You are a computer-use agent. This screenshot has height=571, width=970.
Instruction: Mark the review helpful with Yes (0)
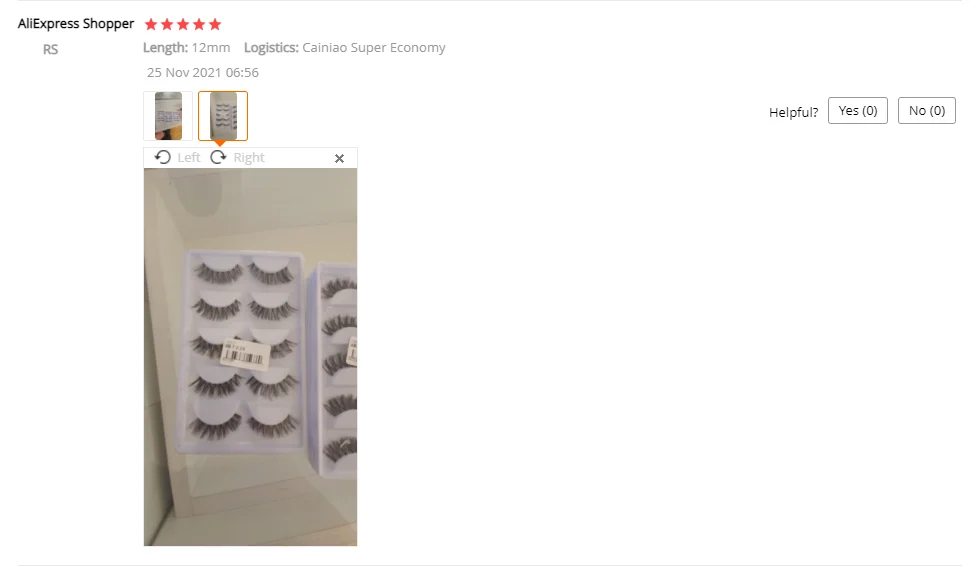(x=857, y=111)
